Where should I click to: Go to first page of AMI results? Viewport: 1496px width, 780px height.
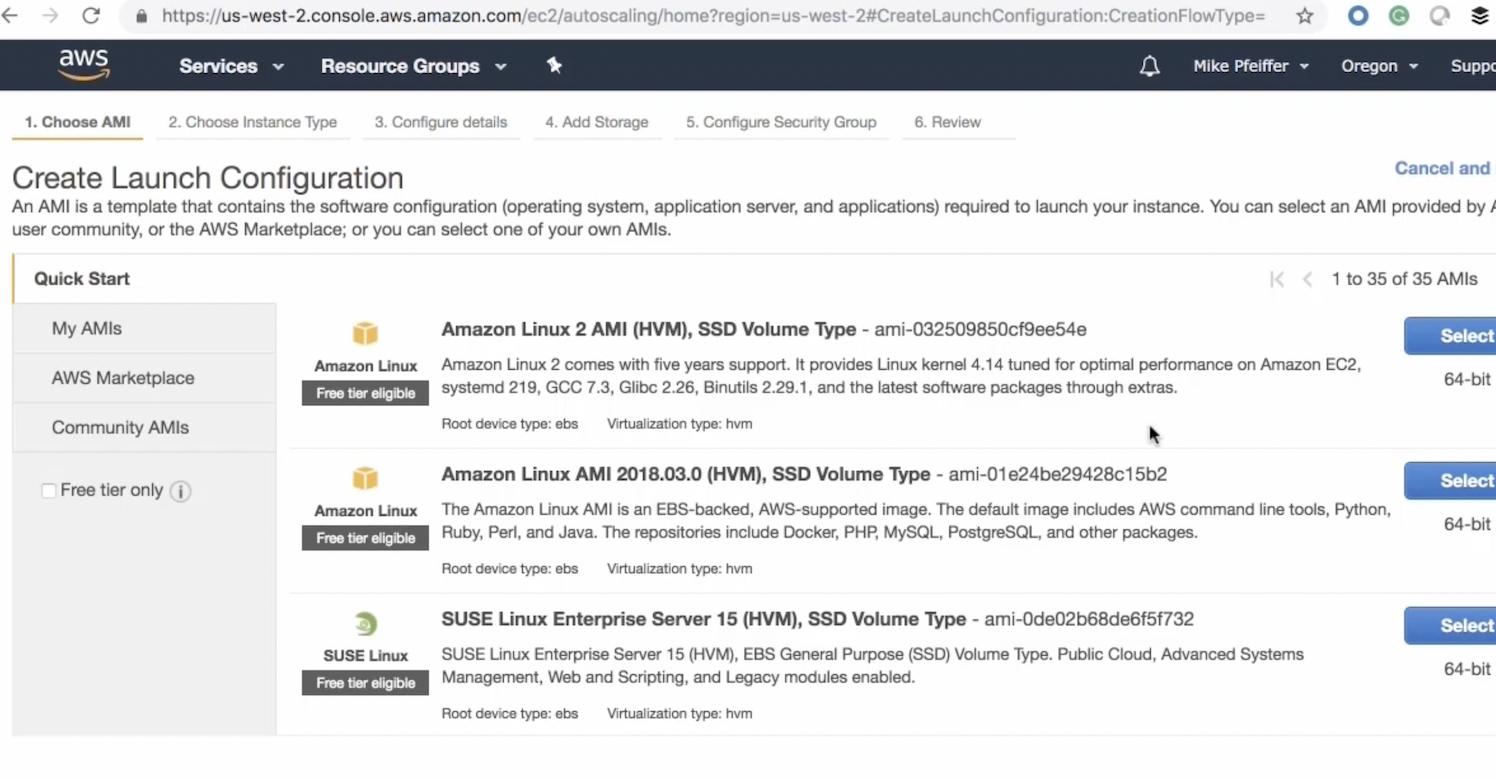pos(1277,279)
